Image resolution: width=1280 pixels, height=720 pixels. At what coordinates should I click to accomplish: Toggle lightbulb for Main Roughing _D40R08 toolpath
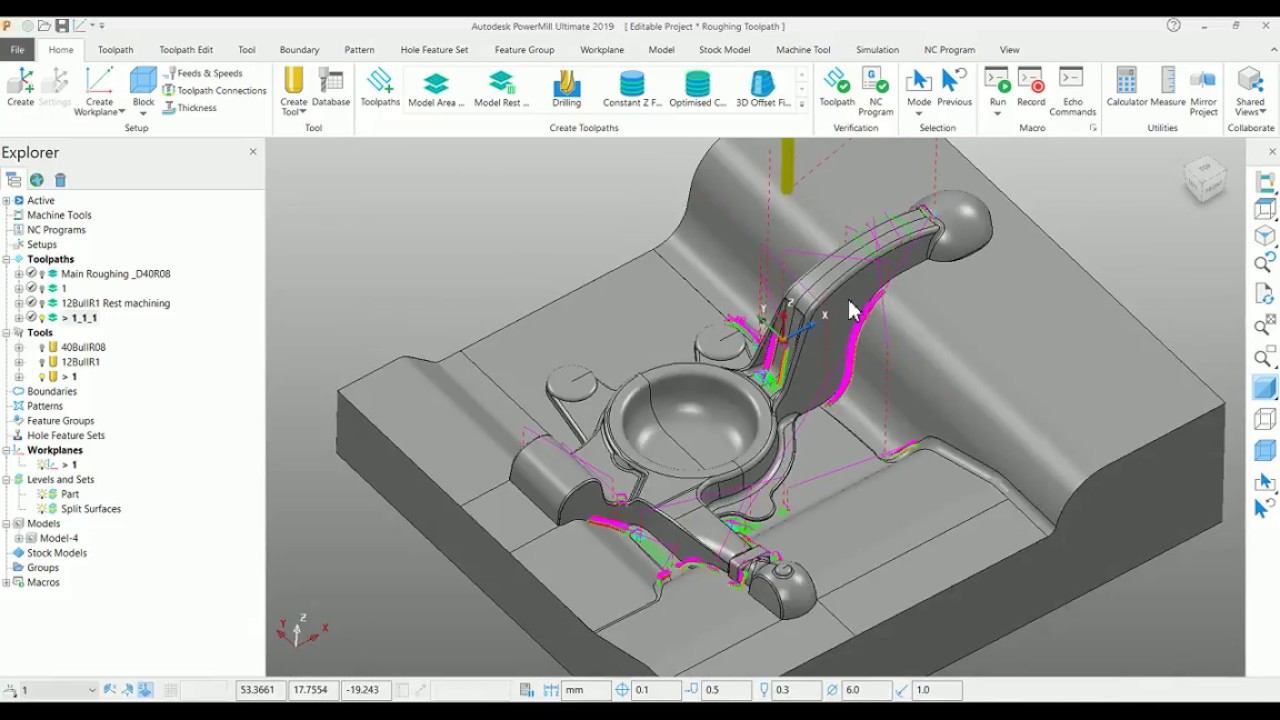pos(43,274)
